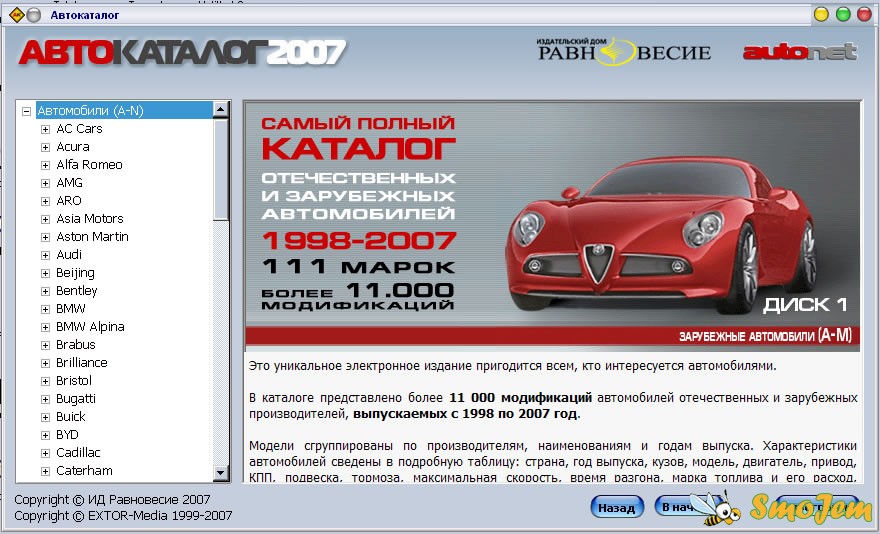Image resolution: width=880 pixels, height=534 pixels.
Task: Click the Равновесие publisher logo
Action: tap(624, 52)
